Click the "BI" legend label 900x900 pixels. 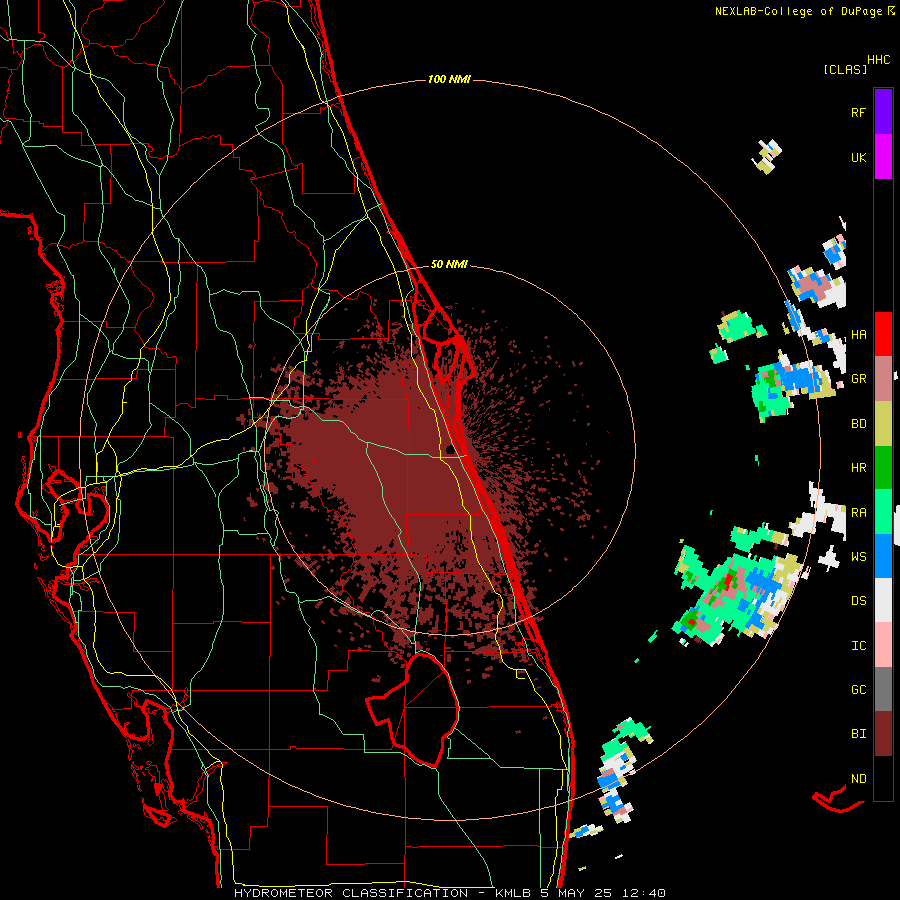click(x=858, y=734)
